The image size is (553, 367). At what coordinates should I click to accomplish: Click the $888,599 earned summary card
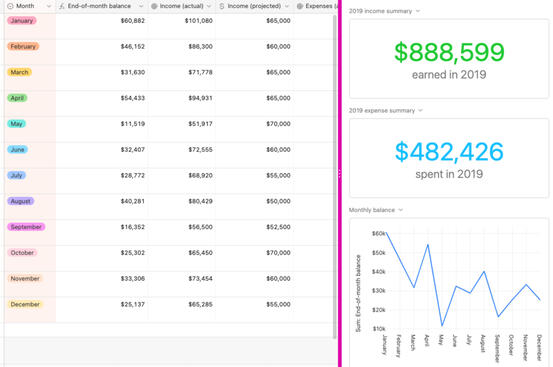pyautogui.click(x=449, y=59)
